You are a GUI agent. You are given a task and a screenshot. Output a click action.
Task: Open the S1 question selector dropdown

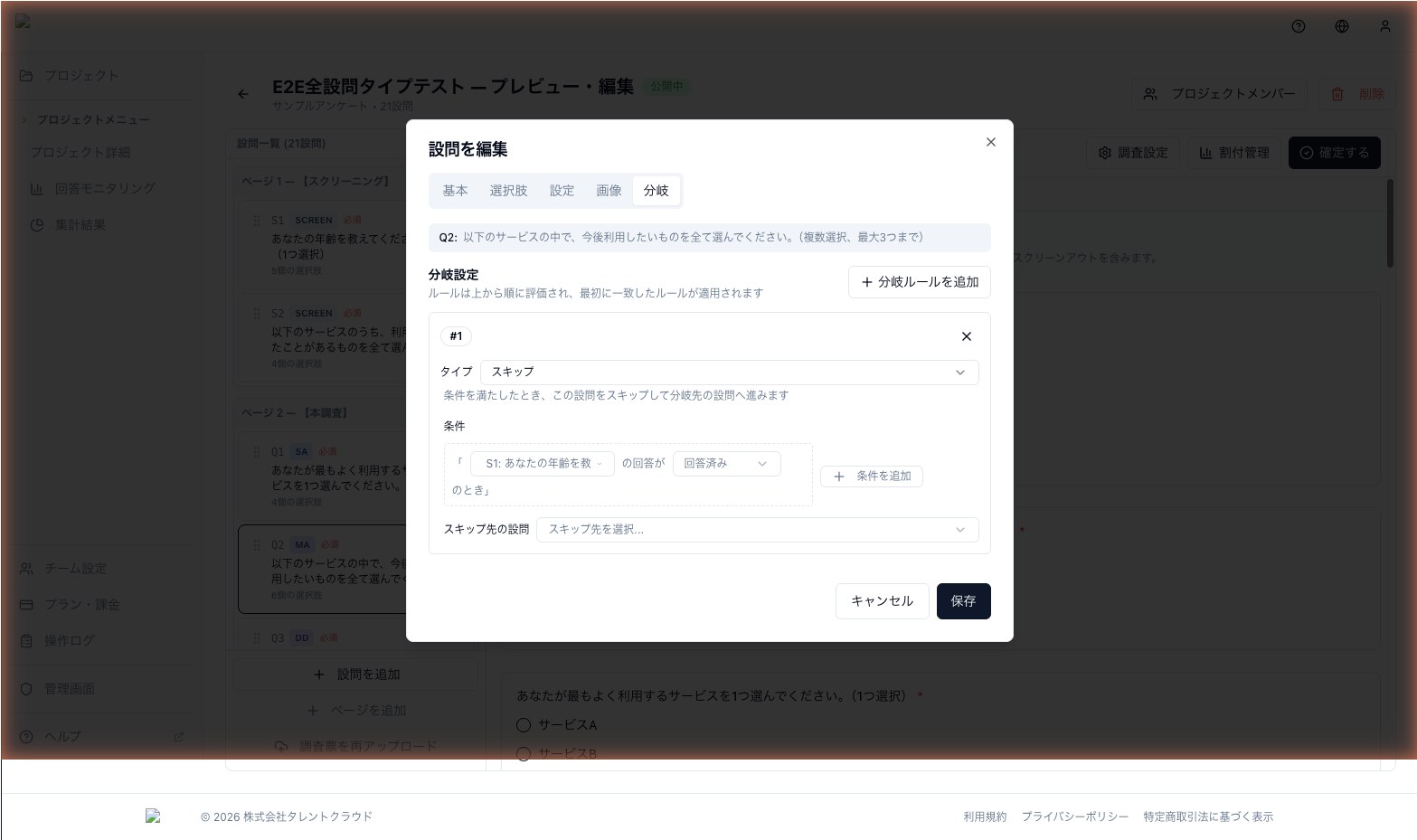[542, 464]
